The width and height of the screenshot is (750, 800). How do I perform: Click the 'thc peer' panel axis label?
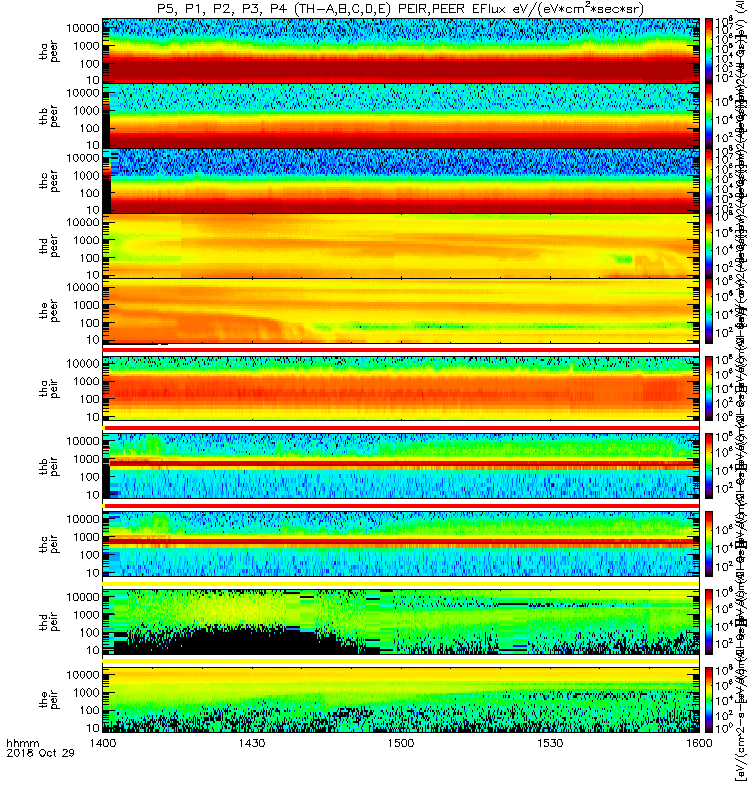[x=48, y=181]
